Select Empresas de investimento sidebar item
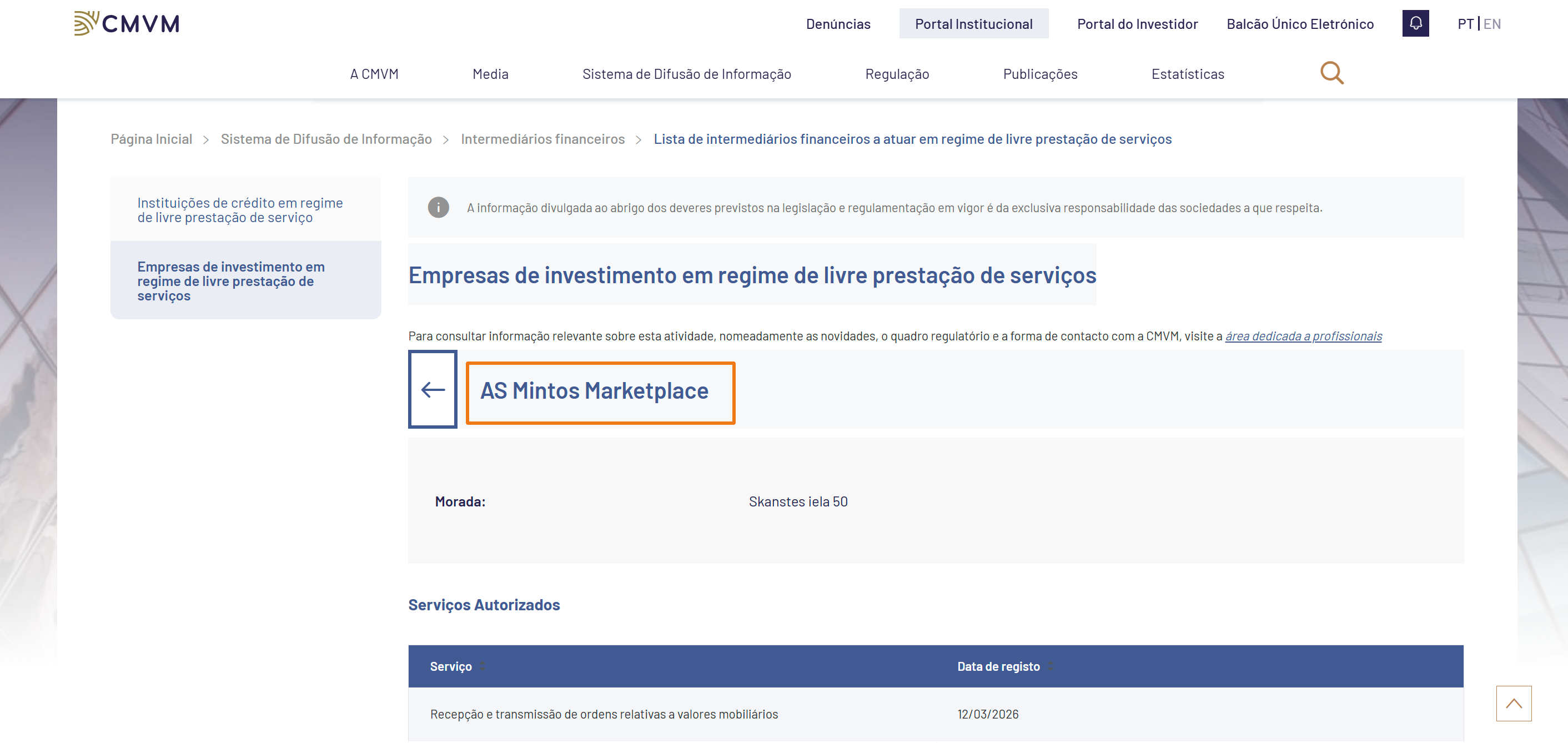 245,280
